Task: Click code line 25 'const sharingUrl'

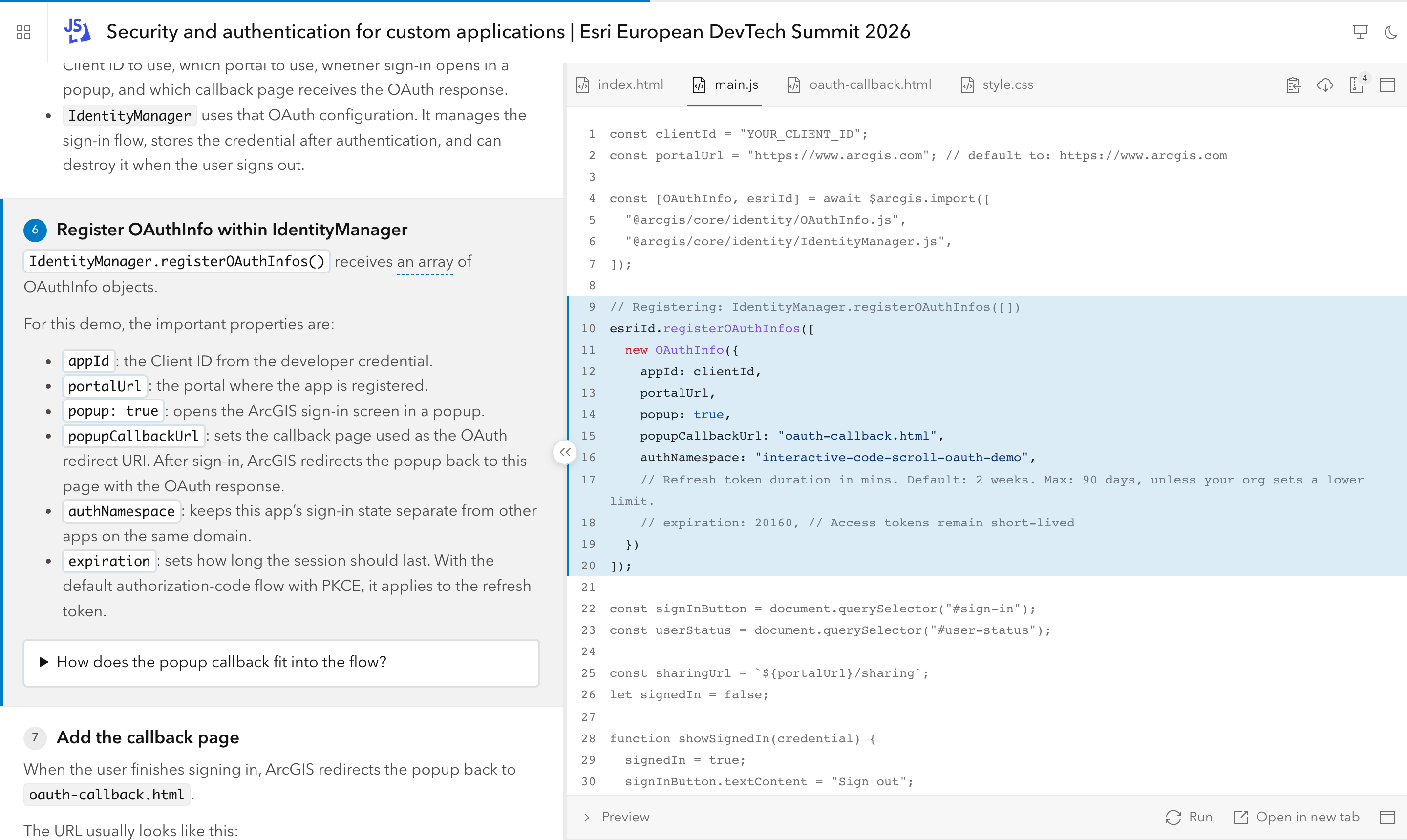Action: tap(769, 673)
